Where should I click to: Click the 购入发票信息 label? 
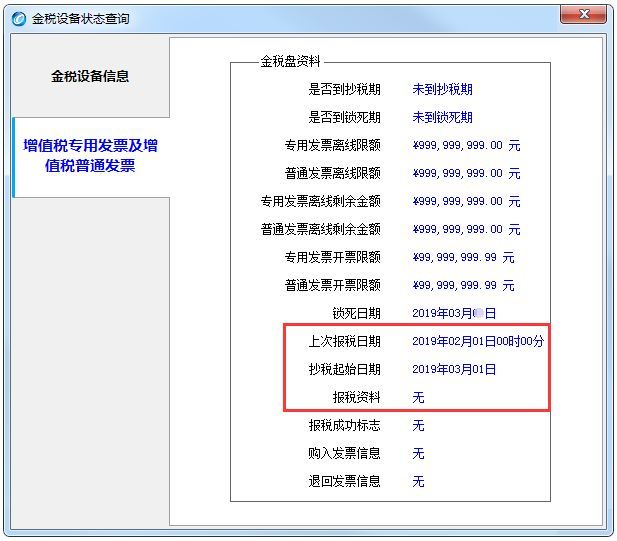[x=344, y=453]
